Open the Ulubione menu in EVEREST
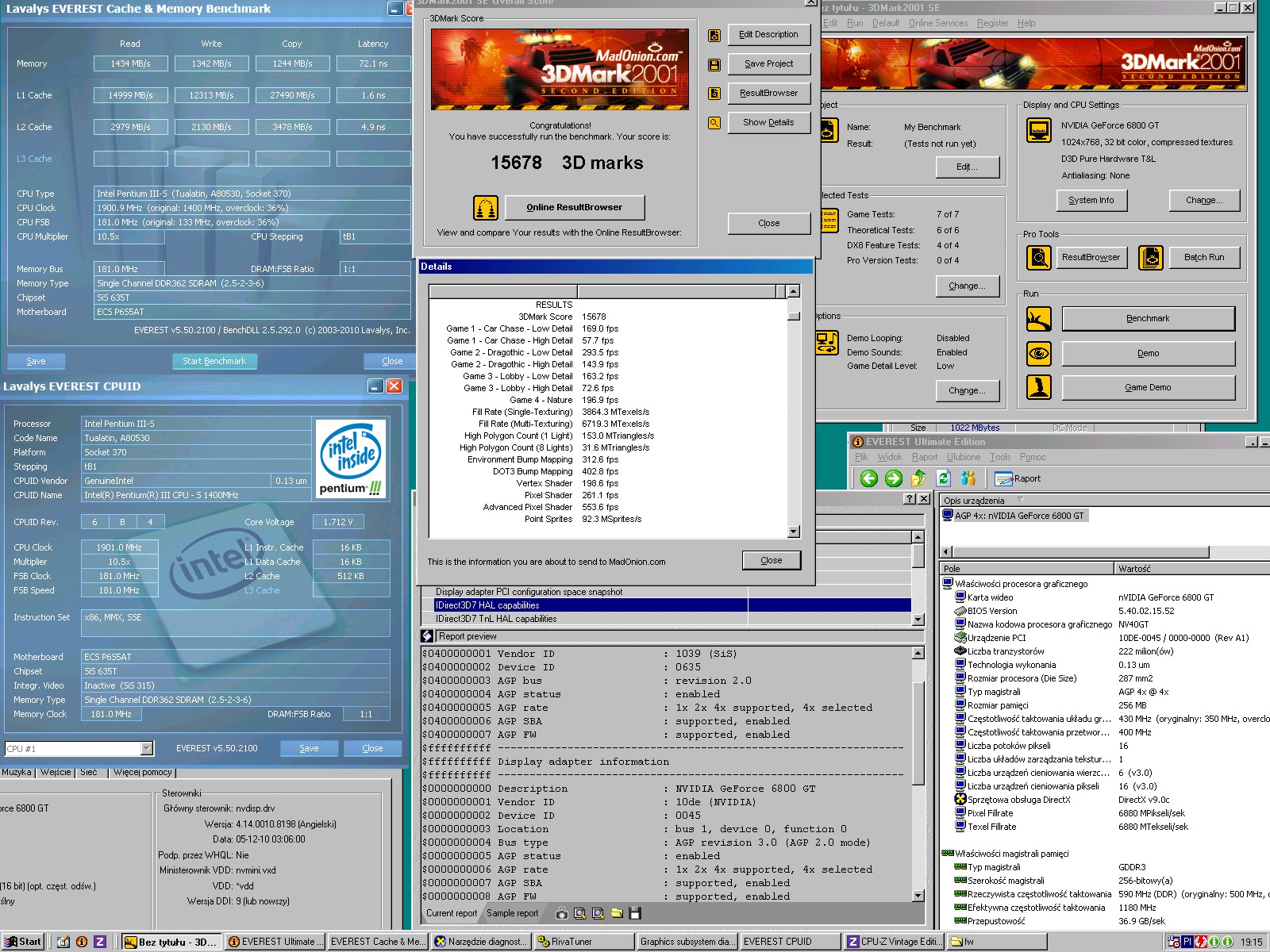 [964, 457]
